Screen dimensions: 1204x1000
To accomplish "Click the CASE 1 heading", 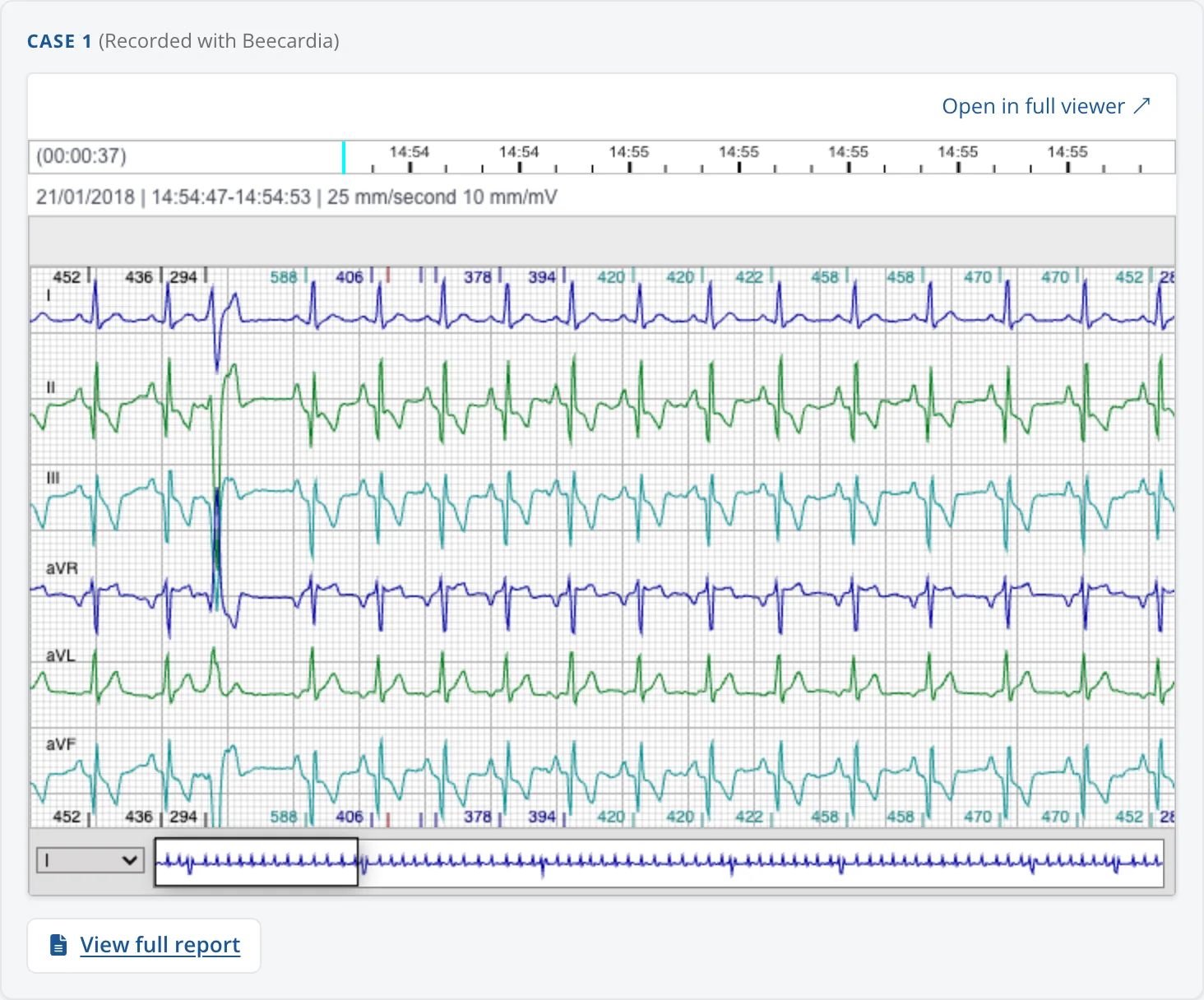I will (59, 41).
